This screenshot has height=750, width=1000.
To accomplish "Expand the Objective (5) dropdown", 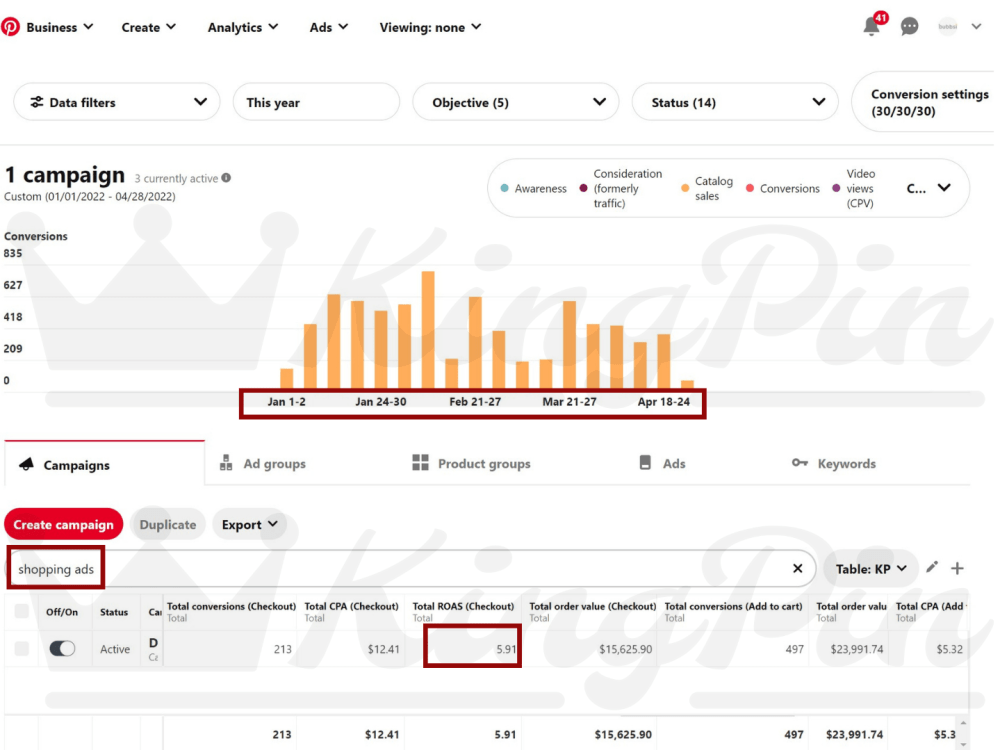I will pos(516,102).
